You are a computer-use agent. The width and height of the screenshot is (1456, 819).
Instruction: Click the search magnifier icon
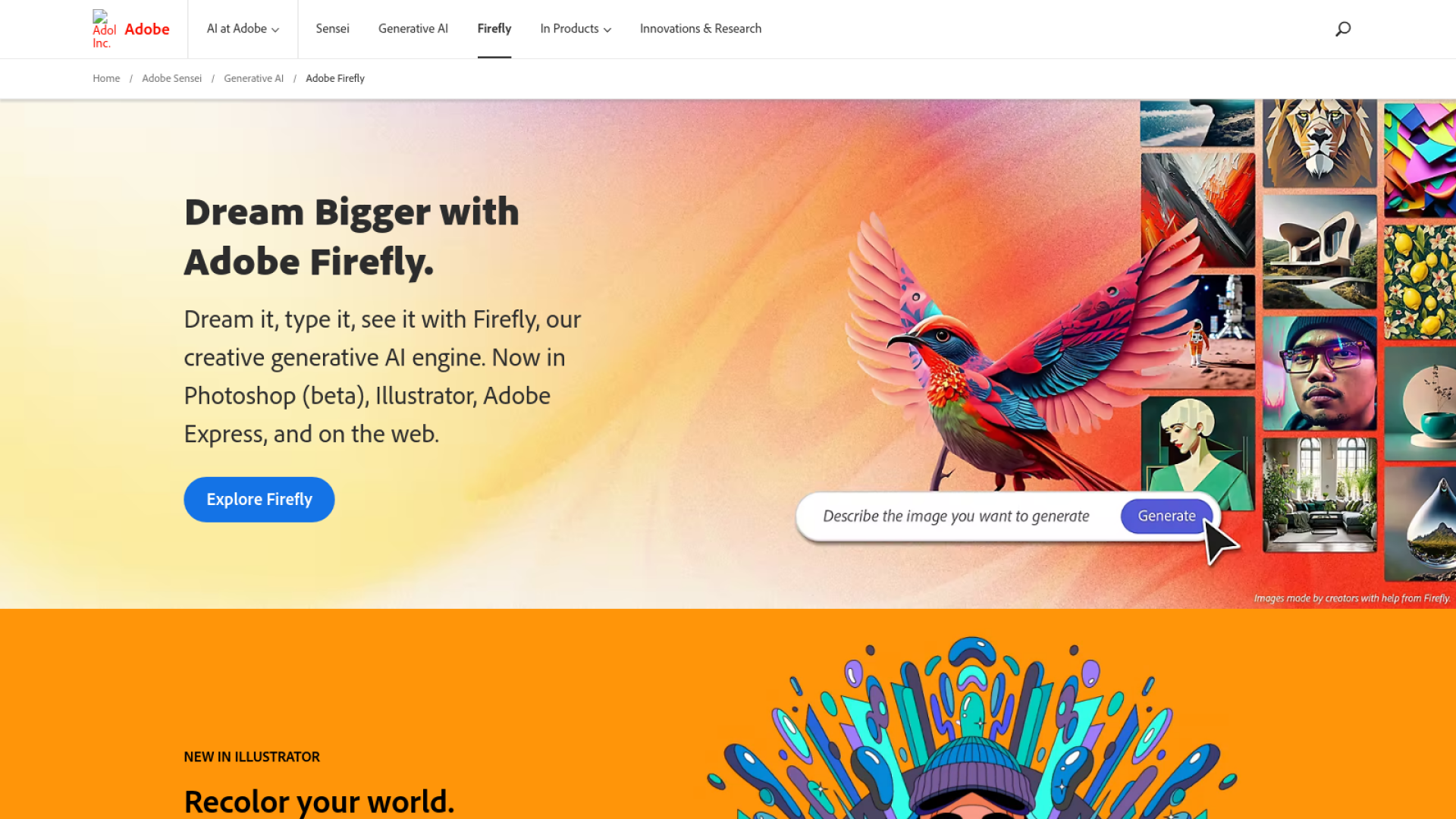pyautogui.click(x=1343, y=29)
